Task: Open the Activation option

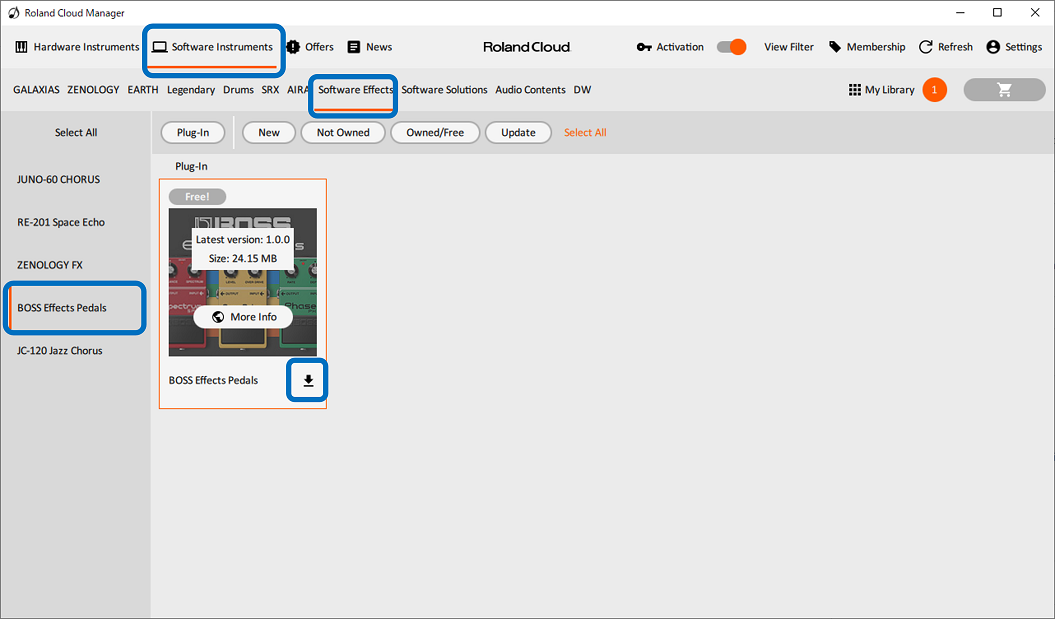Action: [670, 47]
